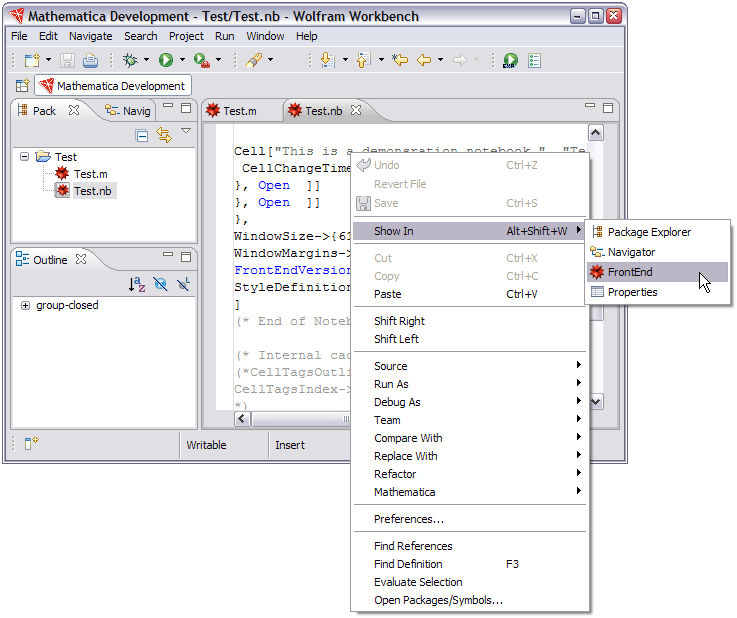737x618 pixels.
Task: Click the green EXP run icon
Action: 510,61
